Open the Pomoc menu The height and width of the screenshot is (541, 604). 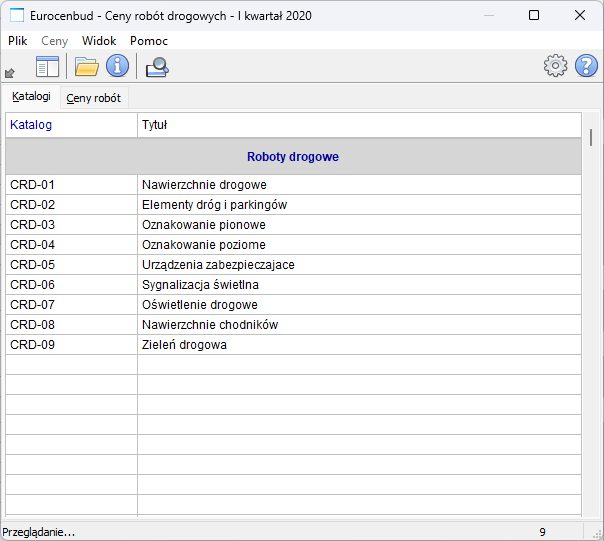coord(149,41)
